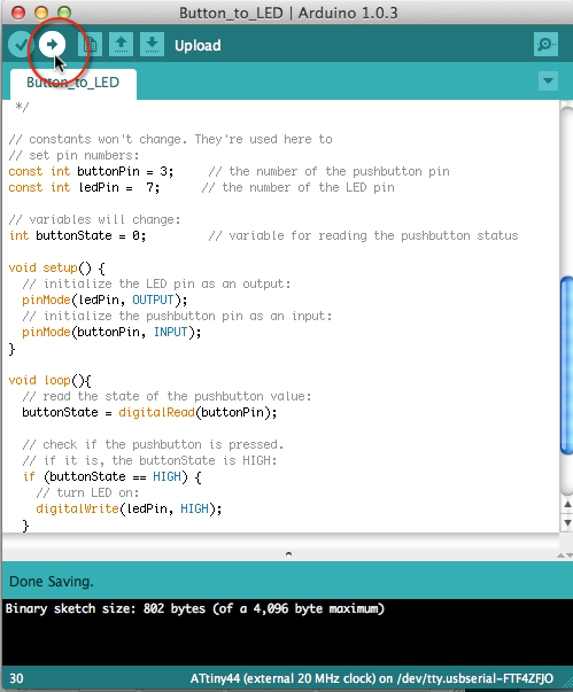
Task: Click the Verify checkmark button
Action: click(x=20, y=45)
